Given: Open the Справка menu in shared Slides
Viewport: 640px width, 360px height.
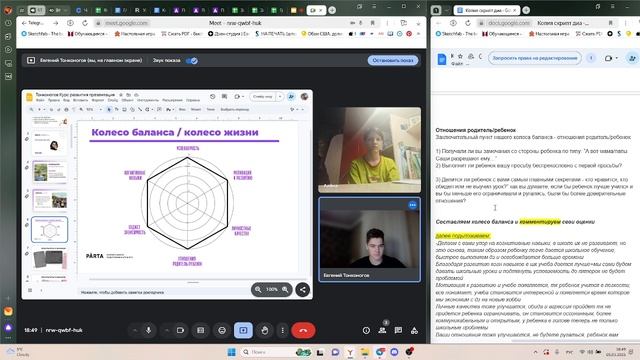Looking at the screenshot, I should point(193,100).
